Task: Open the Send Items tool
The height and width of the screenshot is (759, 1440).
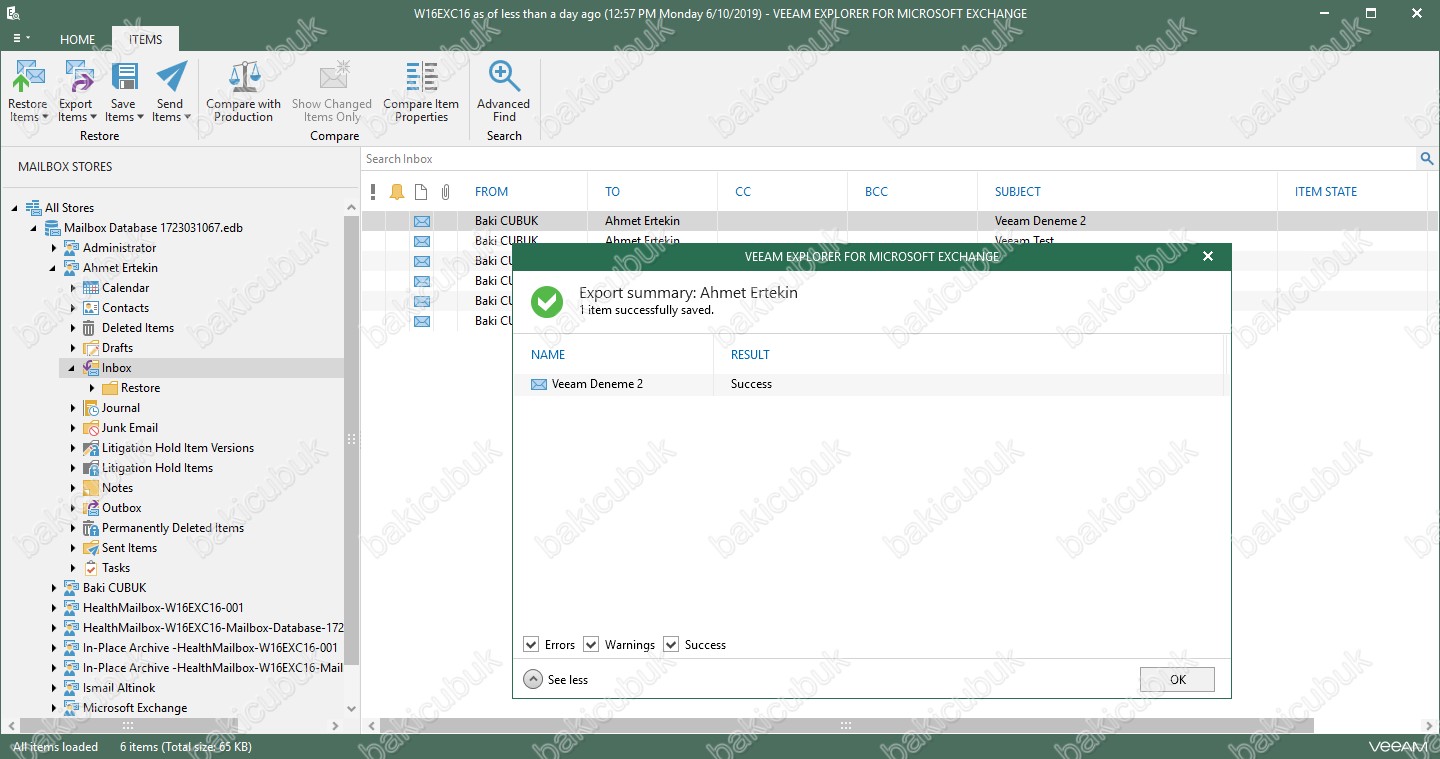Action: point(171,91)
